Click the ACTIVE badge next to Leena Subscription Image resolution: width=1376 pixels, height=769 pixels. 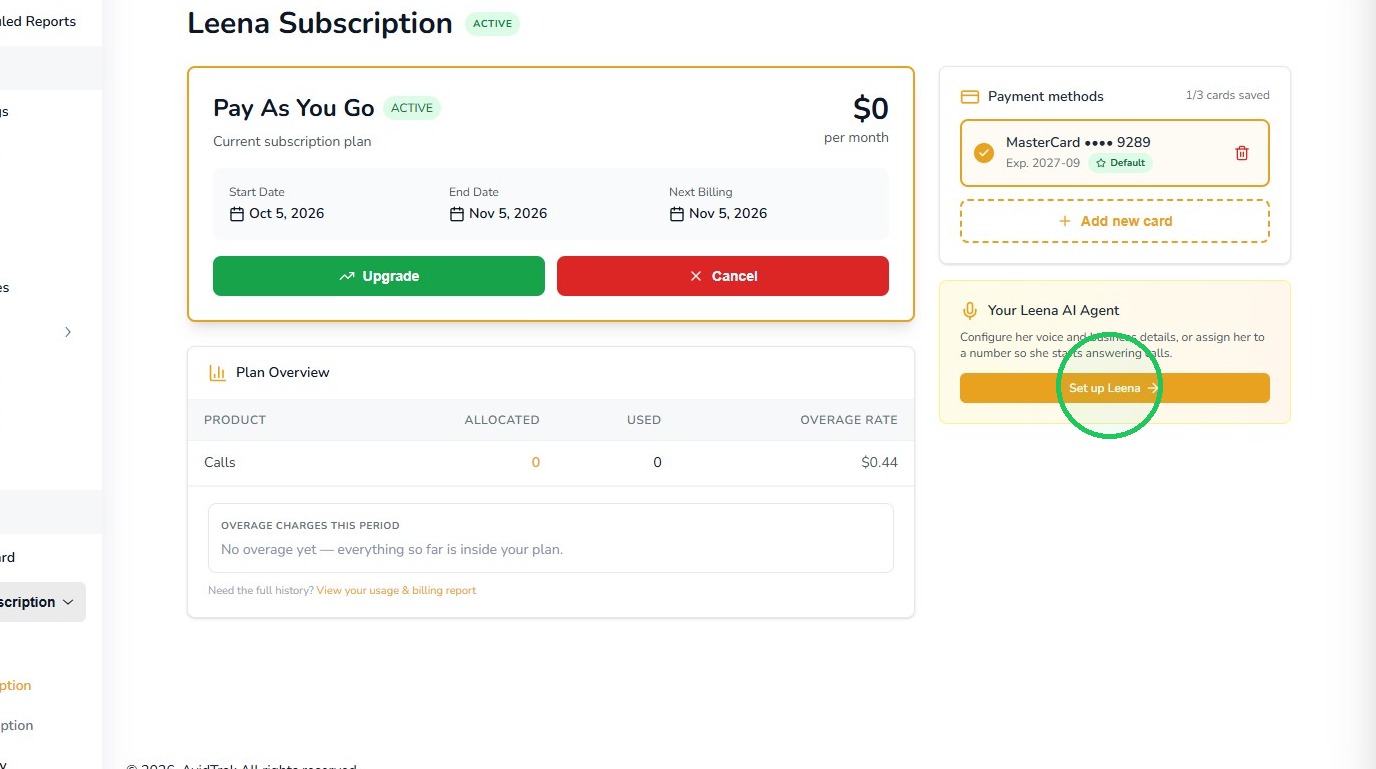coord(492,24)
